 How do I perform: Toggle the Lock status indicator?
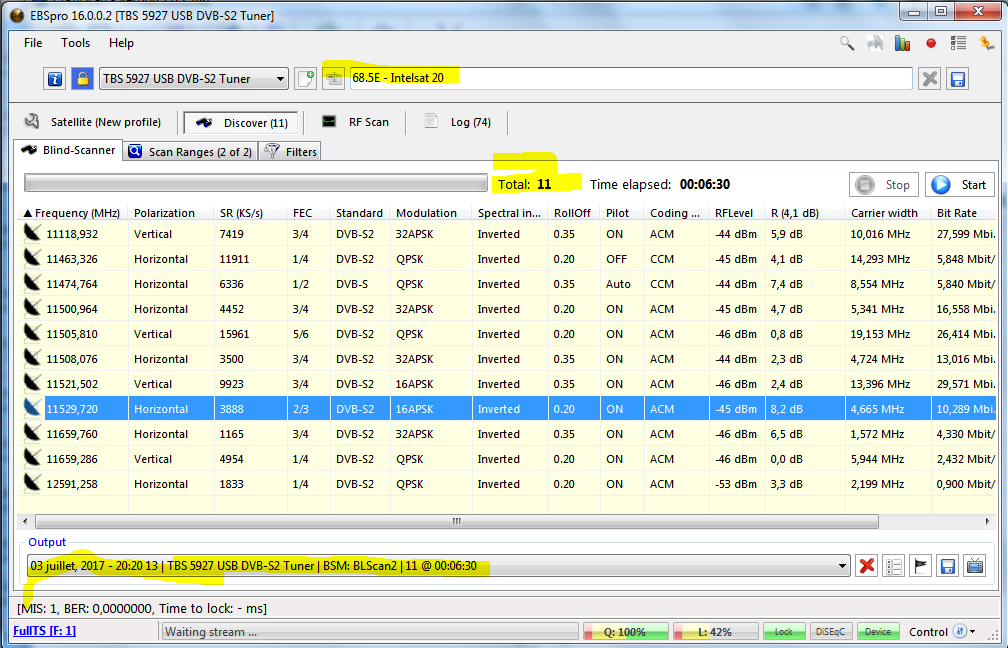point(784,632)
